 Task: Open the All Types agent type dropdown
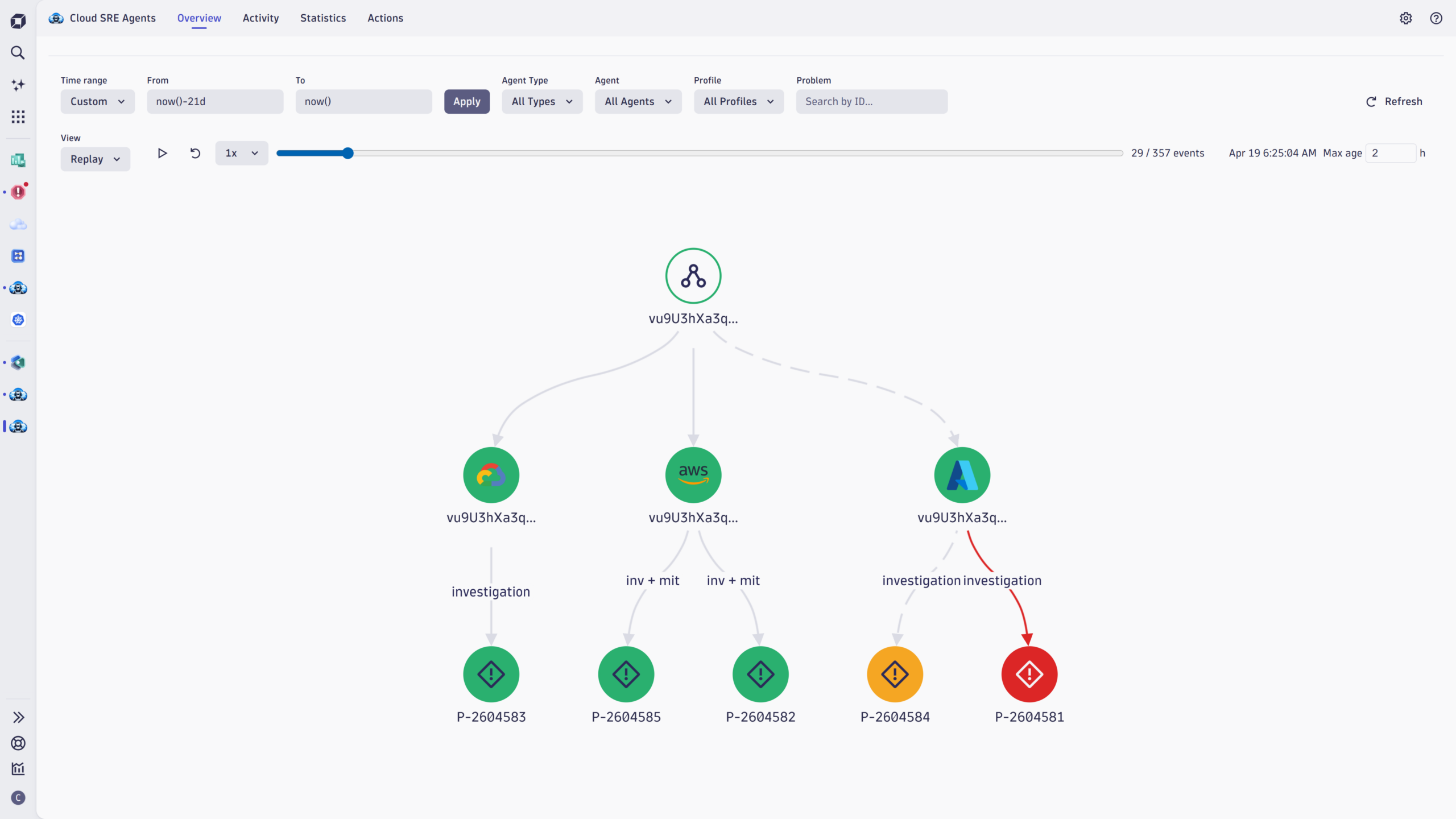(542, 101)
